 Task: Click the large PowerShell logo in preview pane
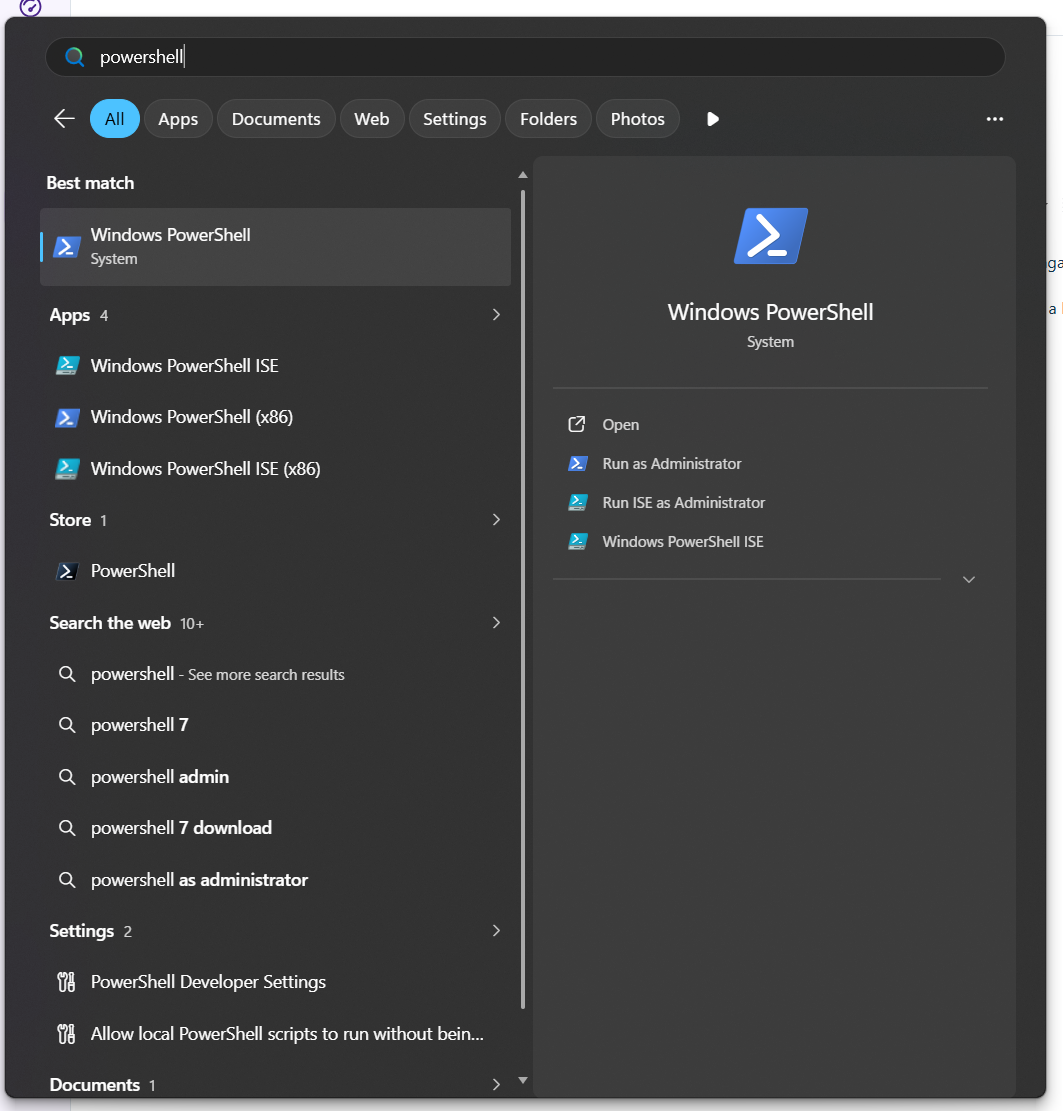[771, 236]
